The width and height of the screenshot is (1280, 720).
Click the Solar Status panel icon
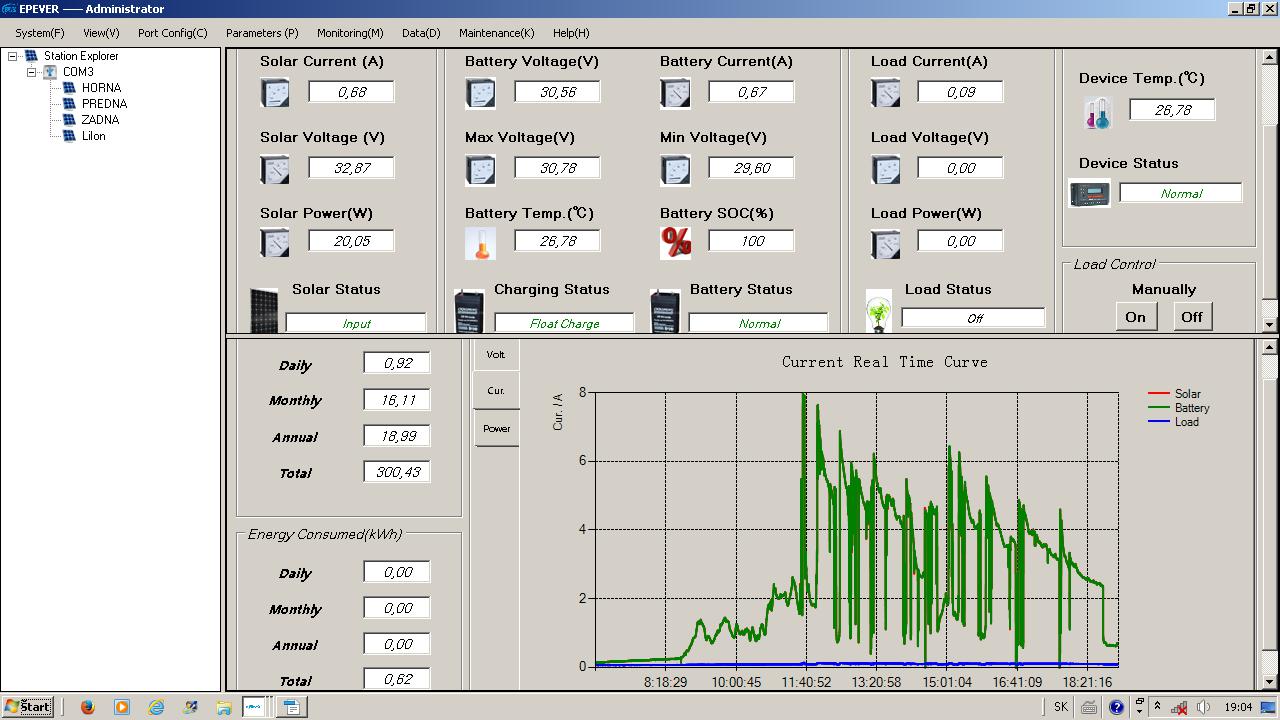click(264, 311)
